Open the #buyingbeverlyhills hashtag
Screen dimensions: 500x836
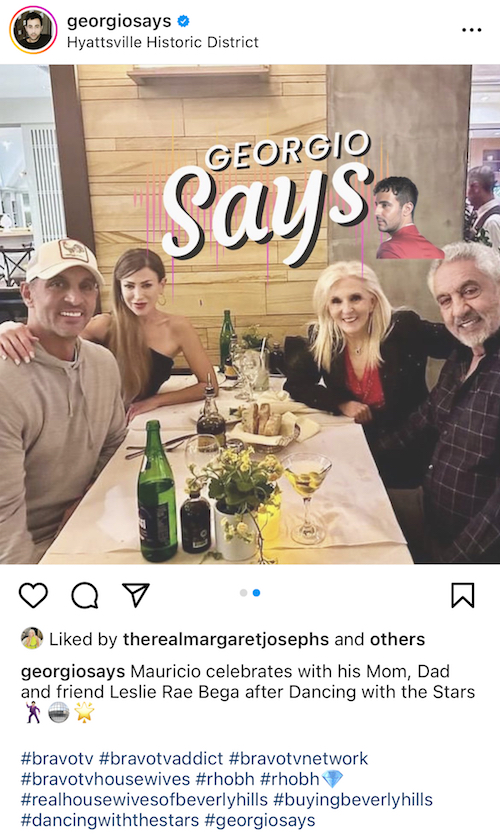point(353,800)
